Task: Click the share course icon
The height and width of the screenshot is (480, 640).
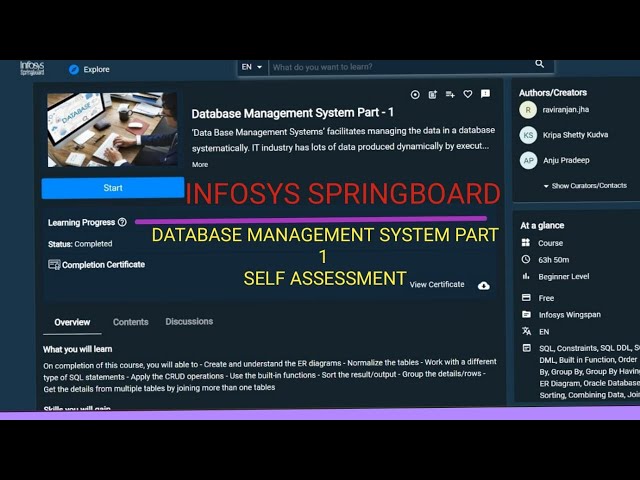Action: pyautogui.click(x=433, y=95)
